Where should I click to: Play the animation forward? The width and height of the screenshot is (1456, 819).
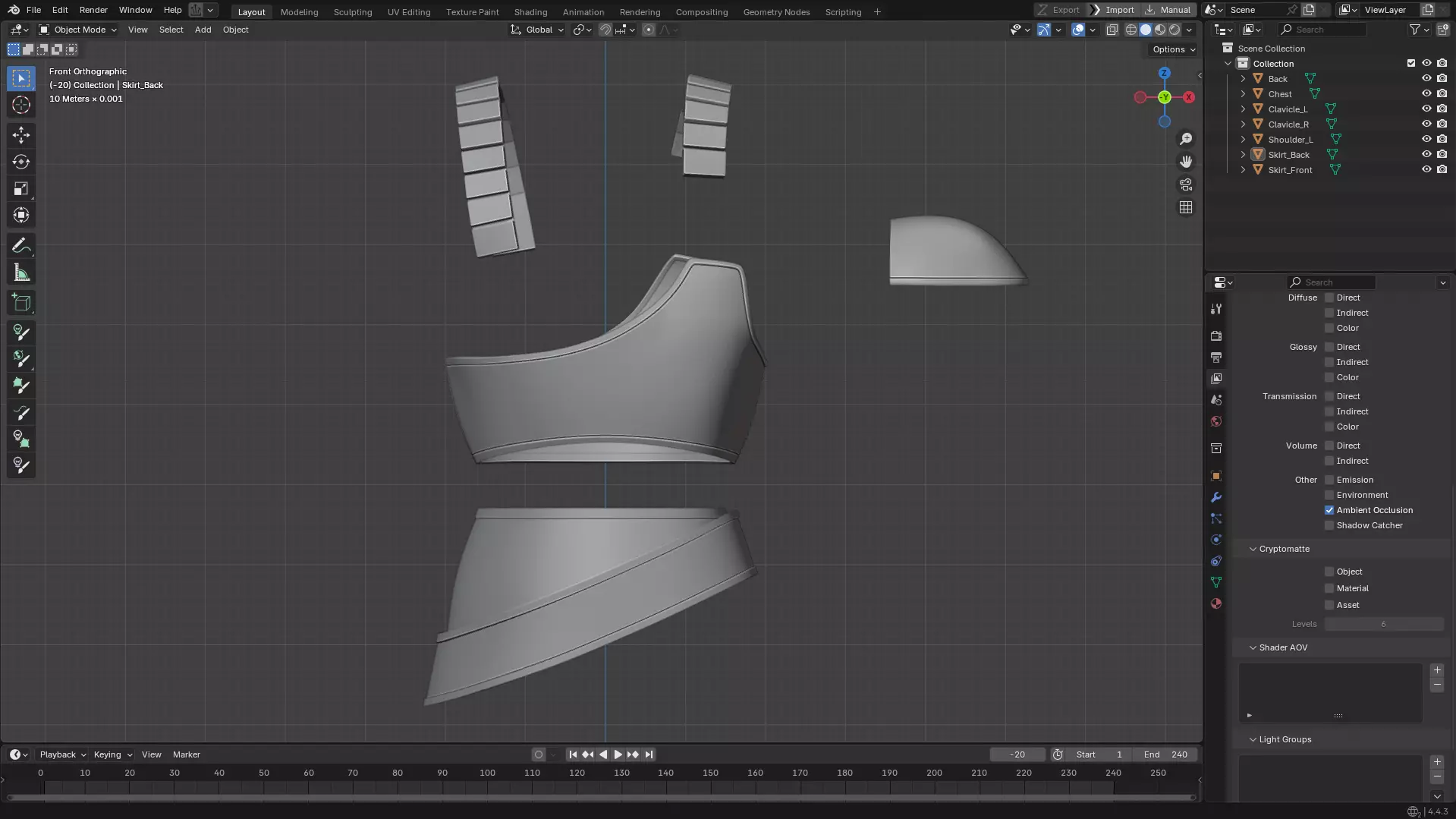[618, 754]
